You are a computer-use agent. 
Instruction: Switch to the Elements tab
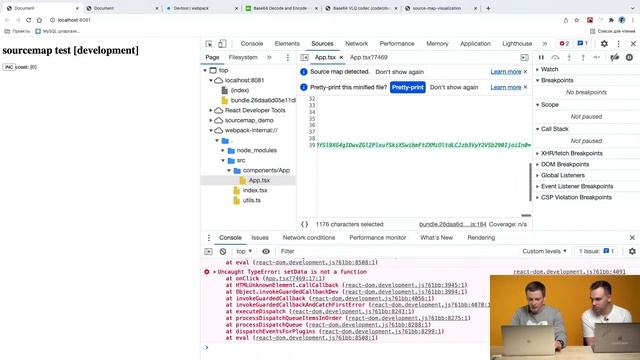click(x=287, y=44)
